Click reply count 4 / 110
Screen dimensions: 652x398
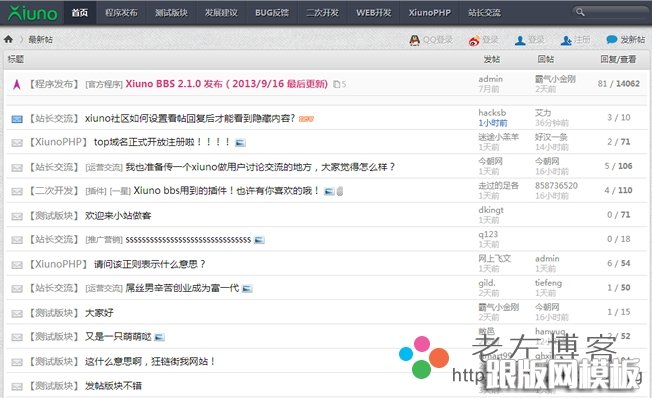(618, 190)
